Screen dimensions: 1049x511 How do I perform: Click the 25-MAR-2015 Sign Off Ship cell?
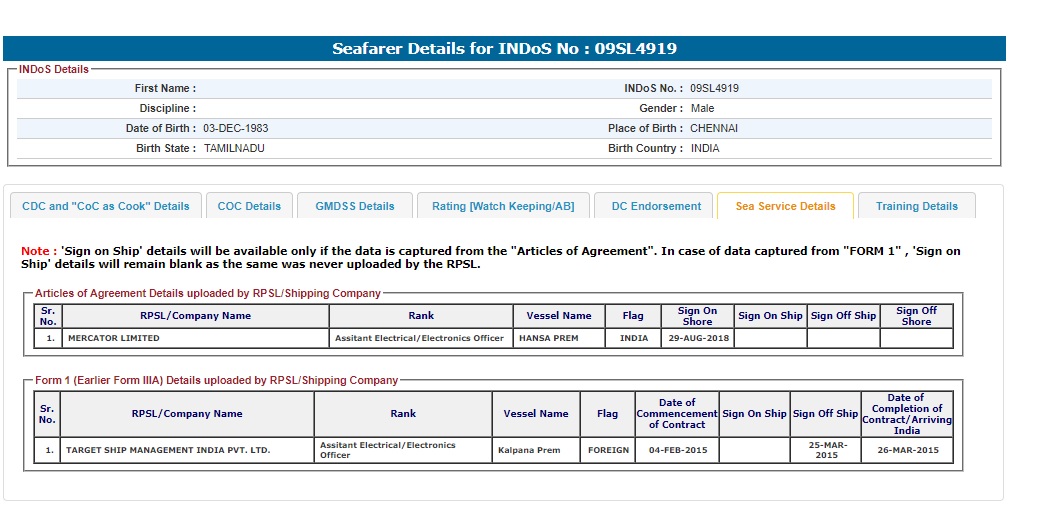point(826,450)
